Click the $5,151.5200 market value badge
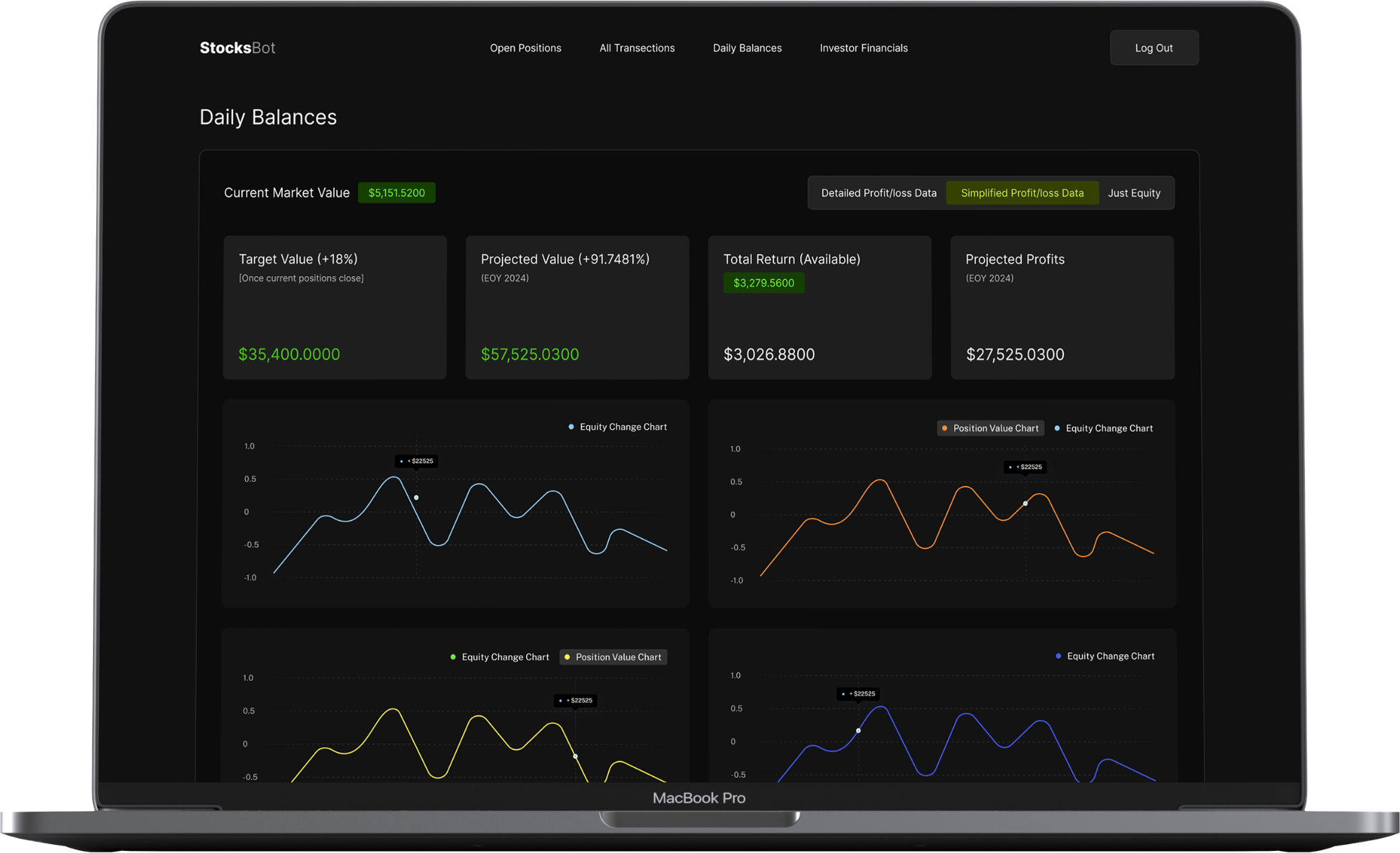This screenshot has width=1400, height=853. tap(396, 193)
